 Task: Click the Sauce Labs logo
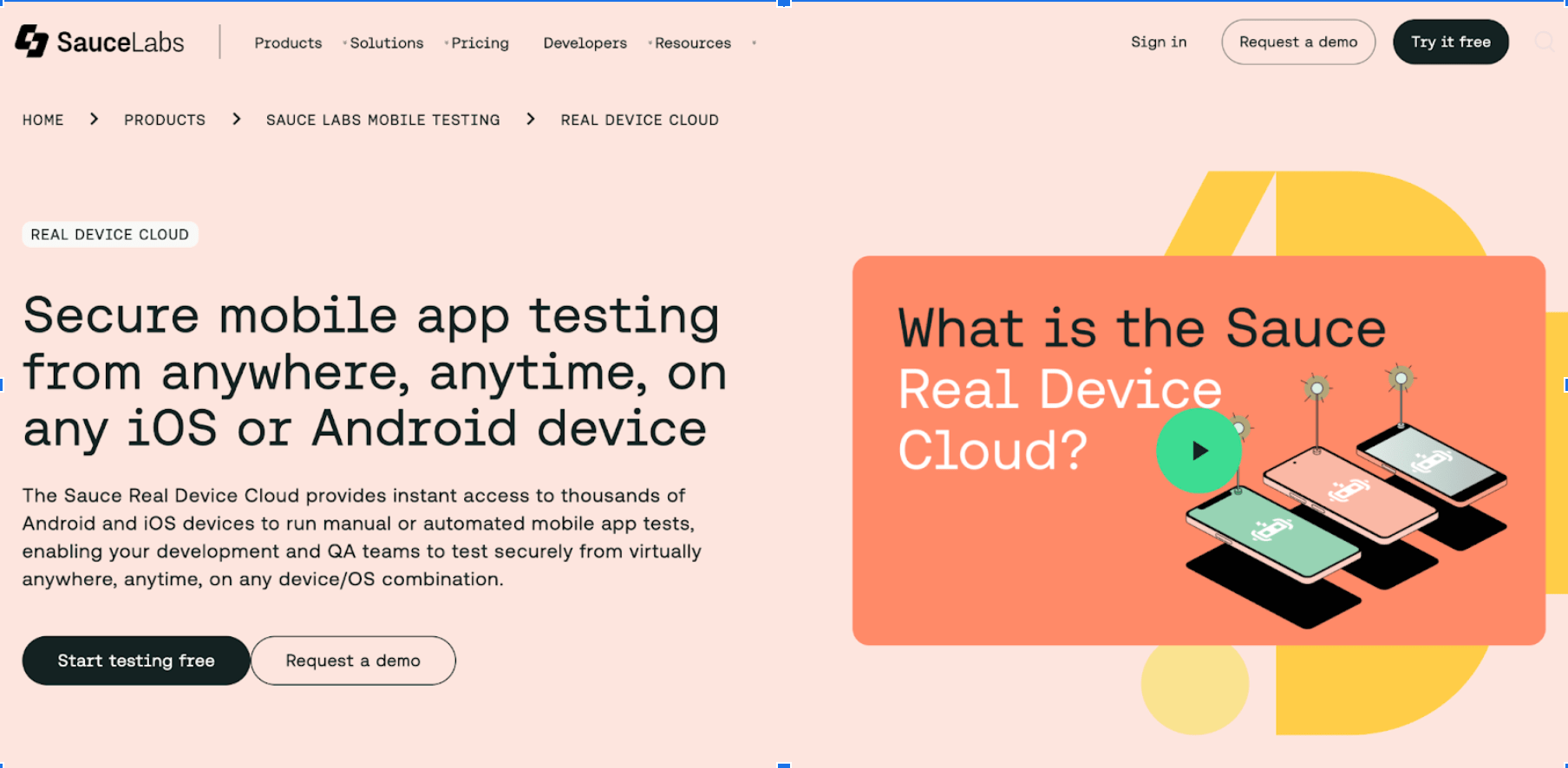coord(100,42)
